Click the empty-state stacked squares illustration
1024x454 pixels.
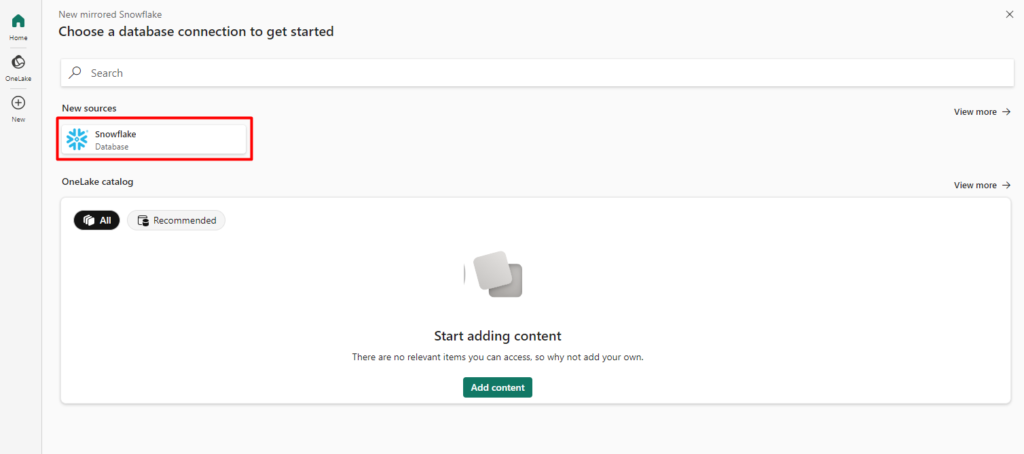point(494,274)
